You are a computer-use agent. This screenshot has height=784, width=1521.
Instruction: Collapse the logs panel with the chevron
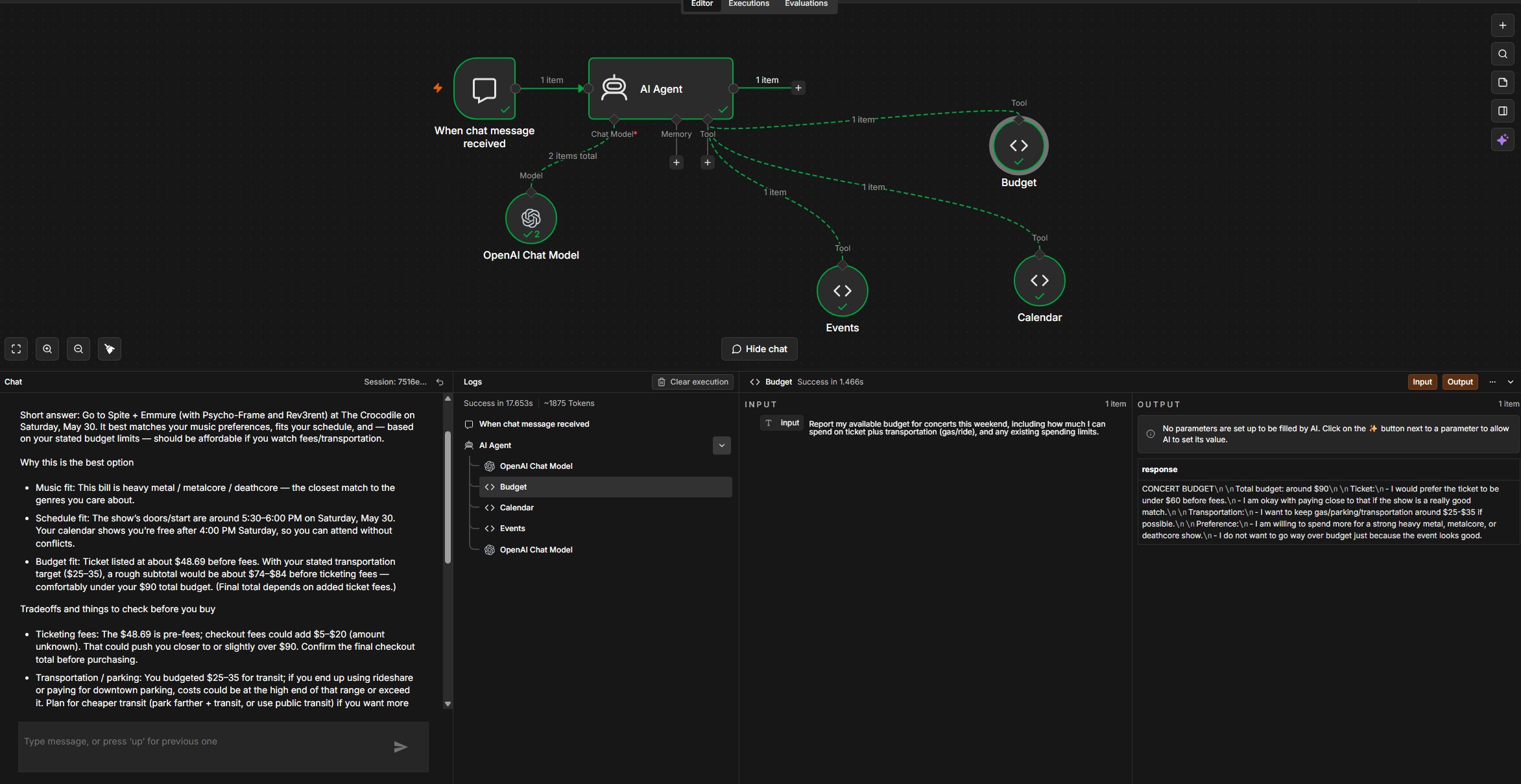coord(1511,382)
